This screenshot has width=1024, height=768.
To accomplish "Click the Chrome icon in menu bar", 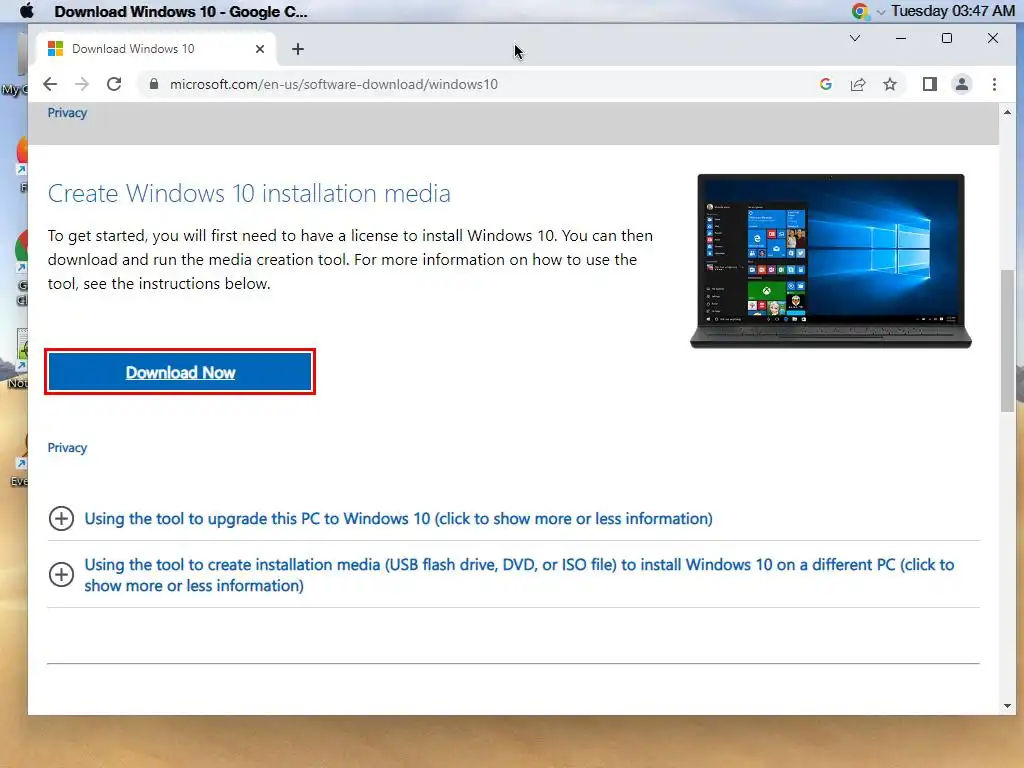I will pyautogui.click(x=860, y=11).
